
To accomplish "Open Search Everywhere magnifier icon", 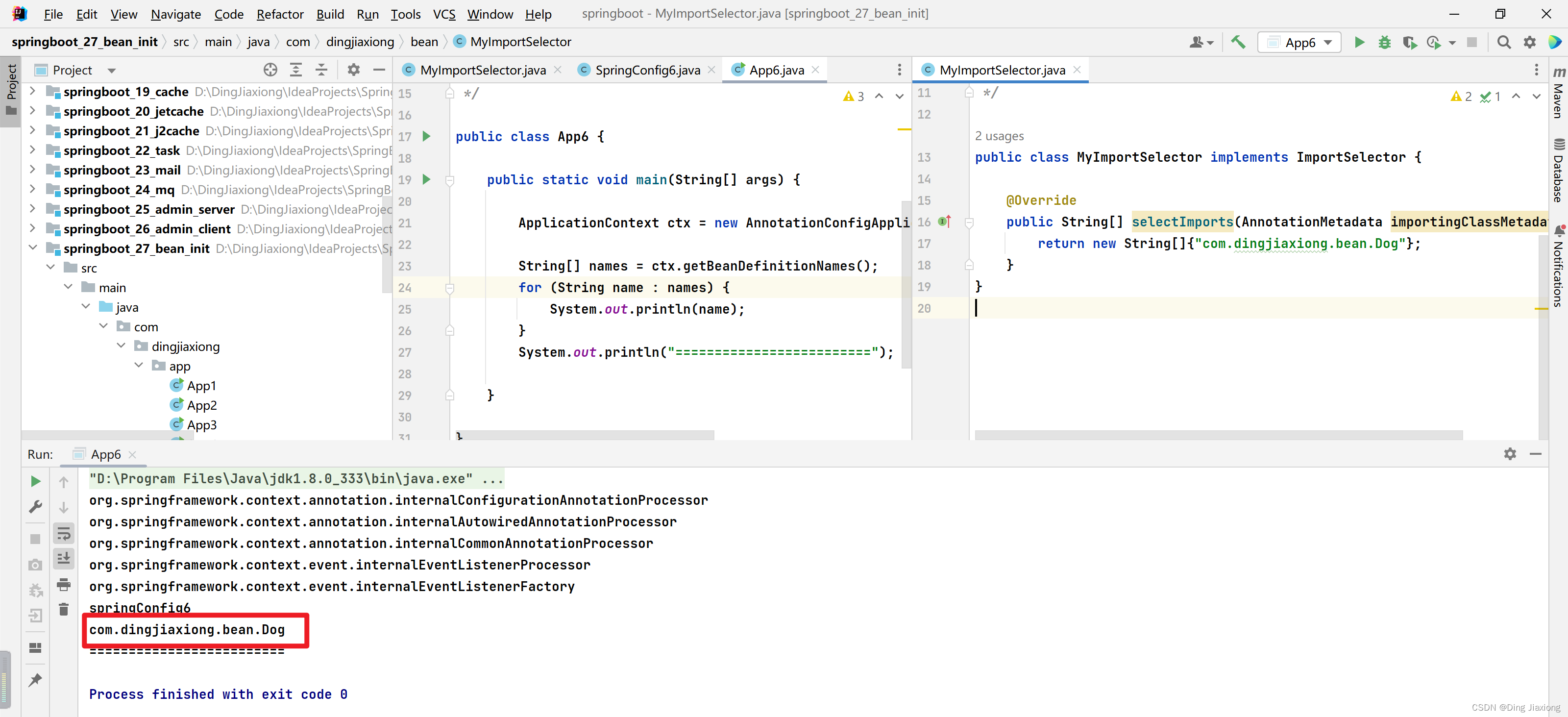I will click(x=1503, y=42).
